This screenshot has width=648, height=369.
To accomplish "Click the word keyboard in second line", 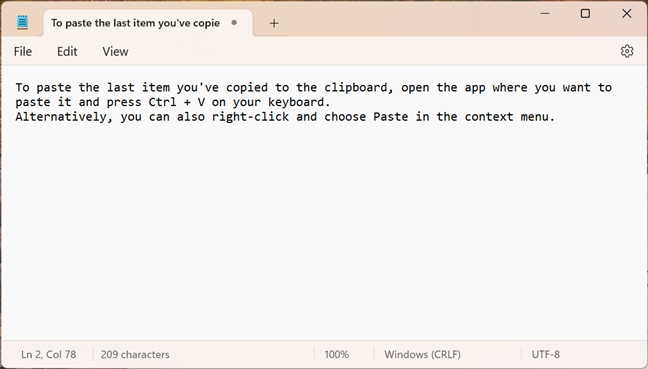I will 296,102.
